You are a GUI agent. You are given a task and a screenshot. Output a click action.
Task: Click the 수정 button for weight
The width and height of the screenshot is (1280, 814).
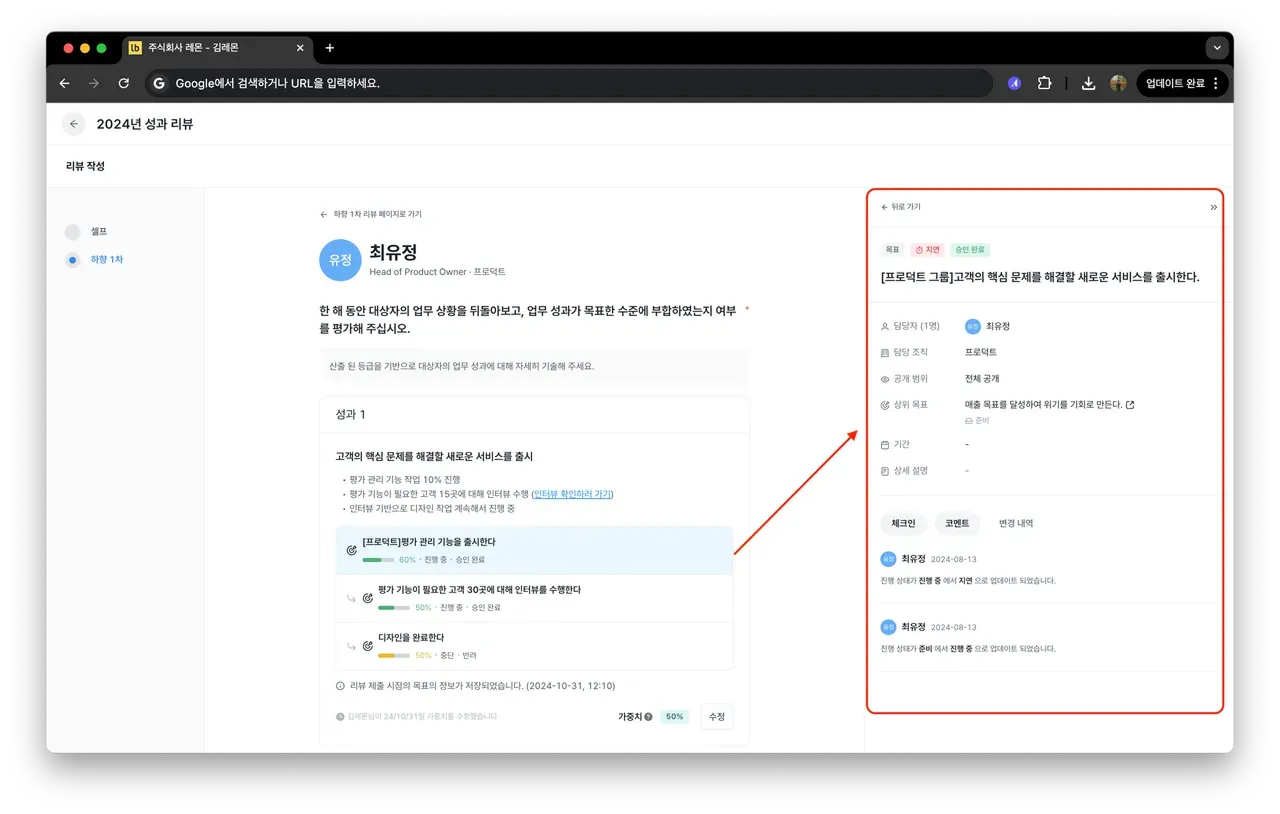point(717,716)
